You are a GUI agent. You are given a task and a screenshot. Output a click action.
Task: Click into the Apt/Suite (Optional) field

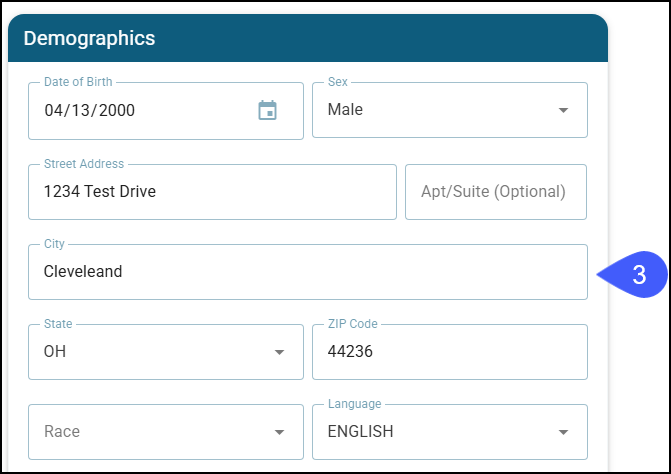(x=495, y=191)
